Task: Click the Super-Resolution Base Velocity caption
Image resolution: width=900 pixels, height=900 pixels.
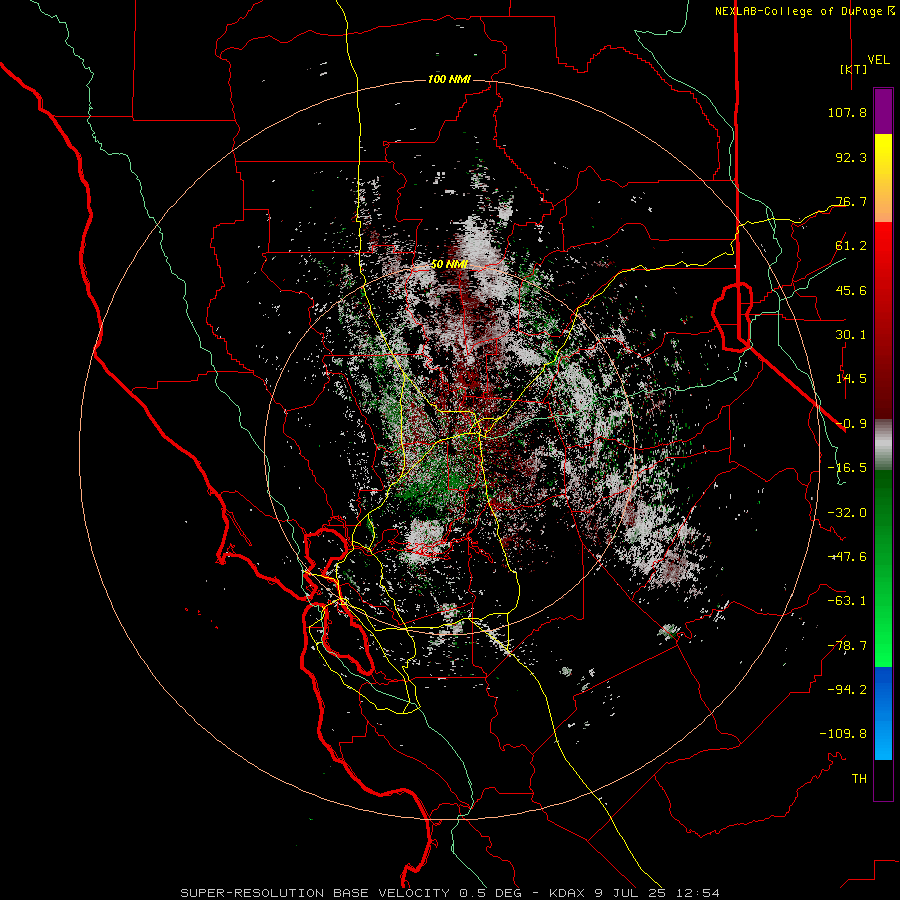Action: click(449, 893)
